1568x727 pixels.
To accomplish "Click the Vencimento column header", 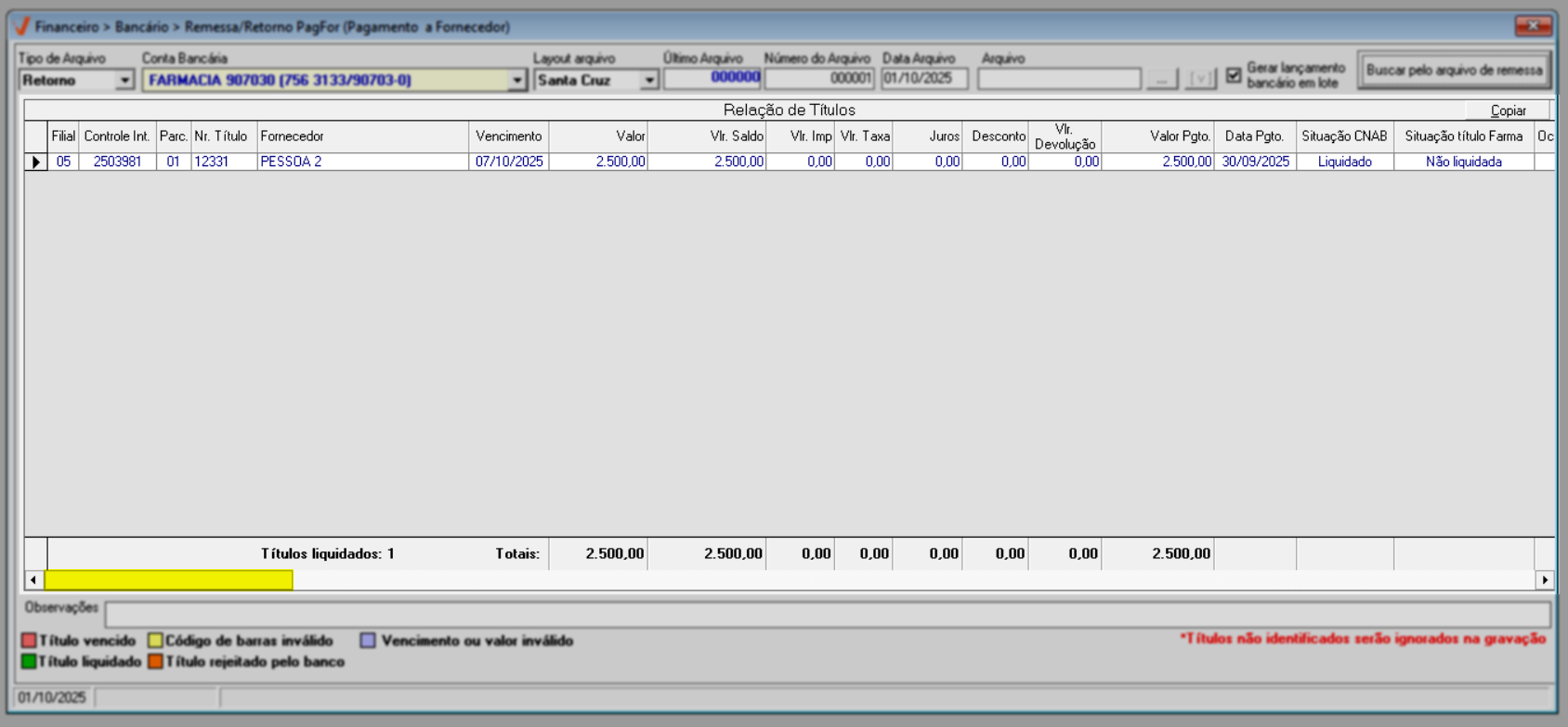I will pyautogui.click(x=508, y=136).
